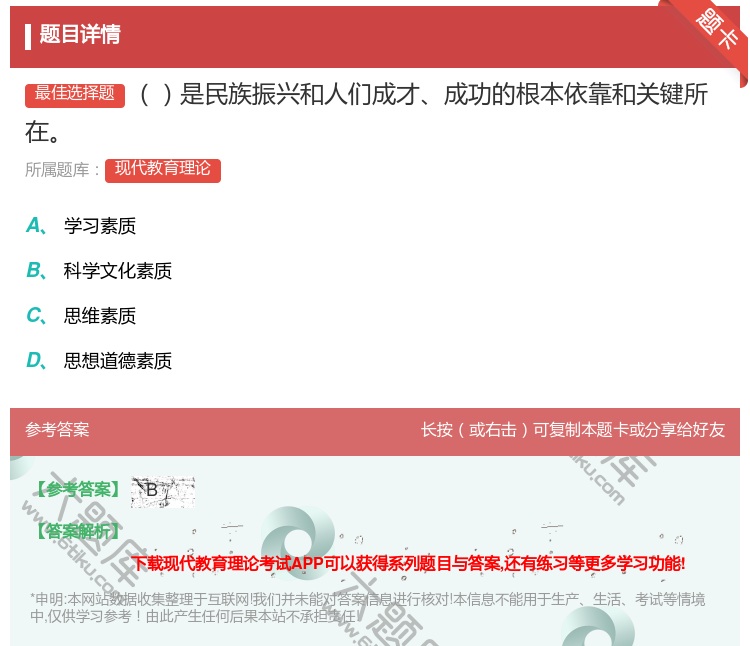This screenshot has width=750, height=646.
Task: Click the answer image showing B
Action: click(163, 492)
